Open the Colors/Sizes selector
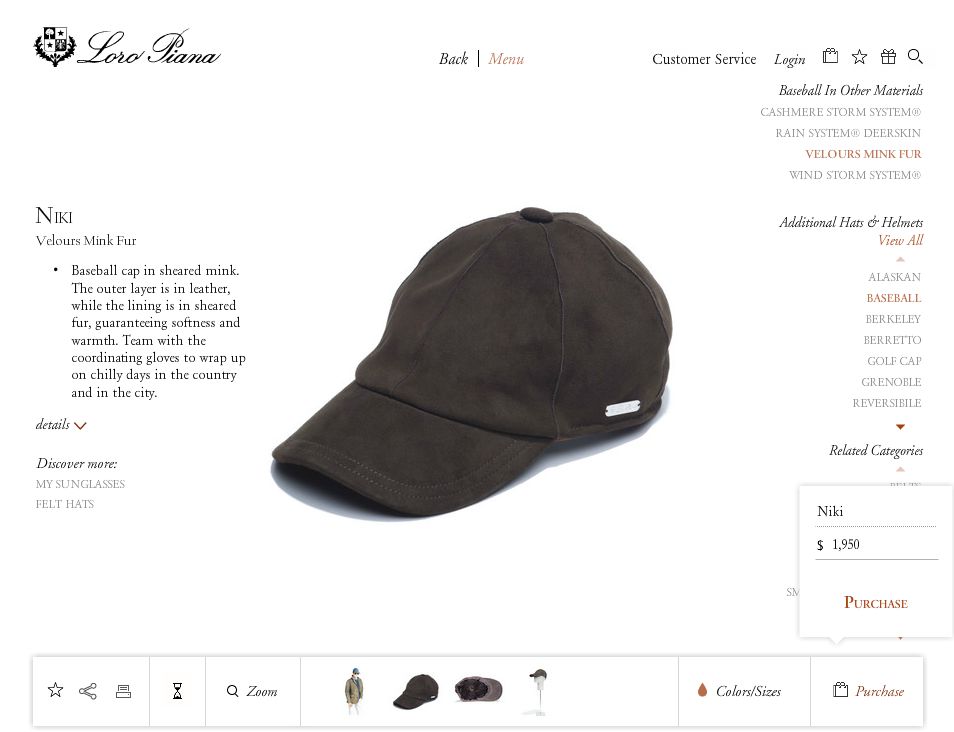Image resolution: width=954 pixels, height=732 pixels. click(739, 691)
